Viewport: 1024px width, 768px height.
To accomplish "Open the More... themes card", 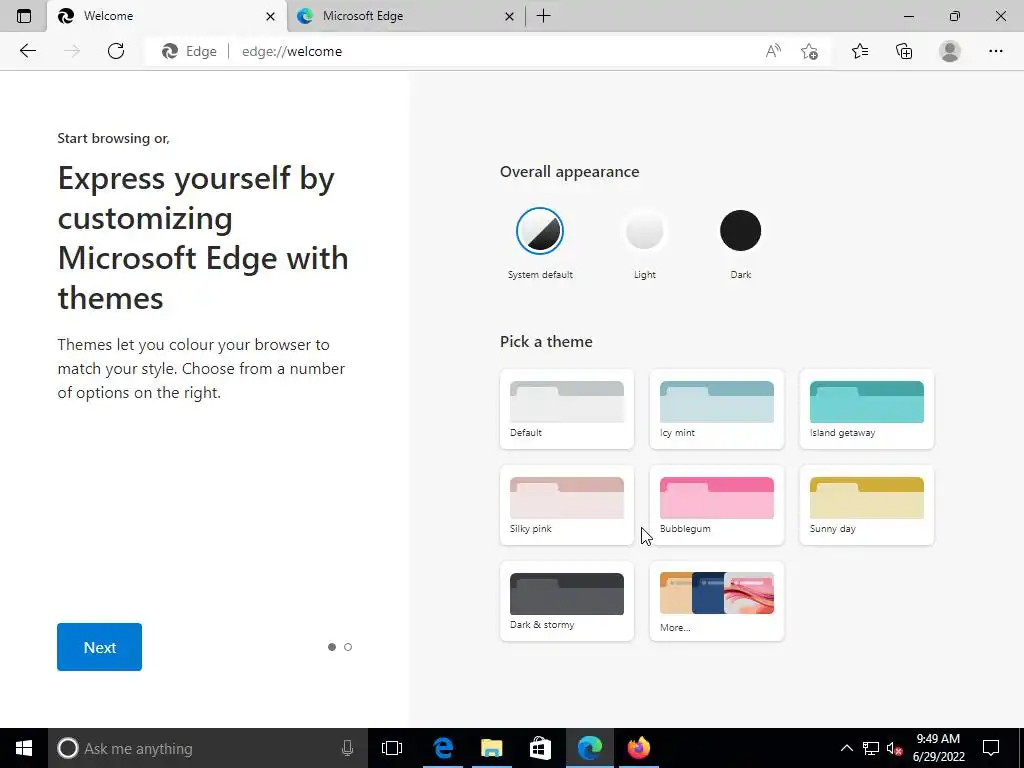I will click(x=717, y=601).
